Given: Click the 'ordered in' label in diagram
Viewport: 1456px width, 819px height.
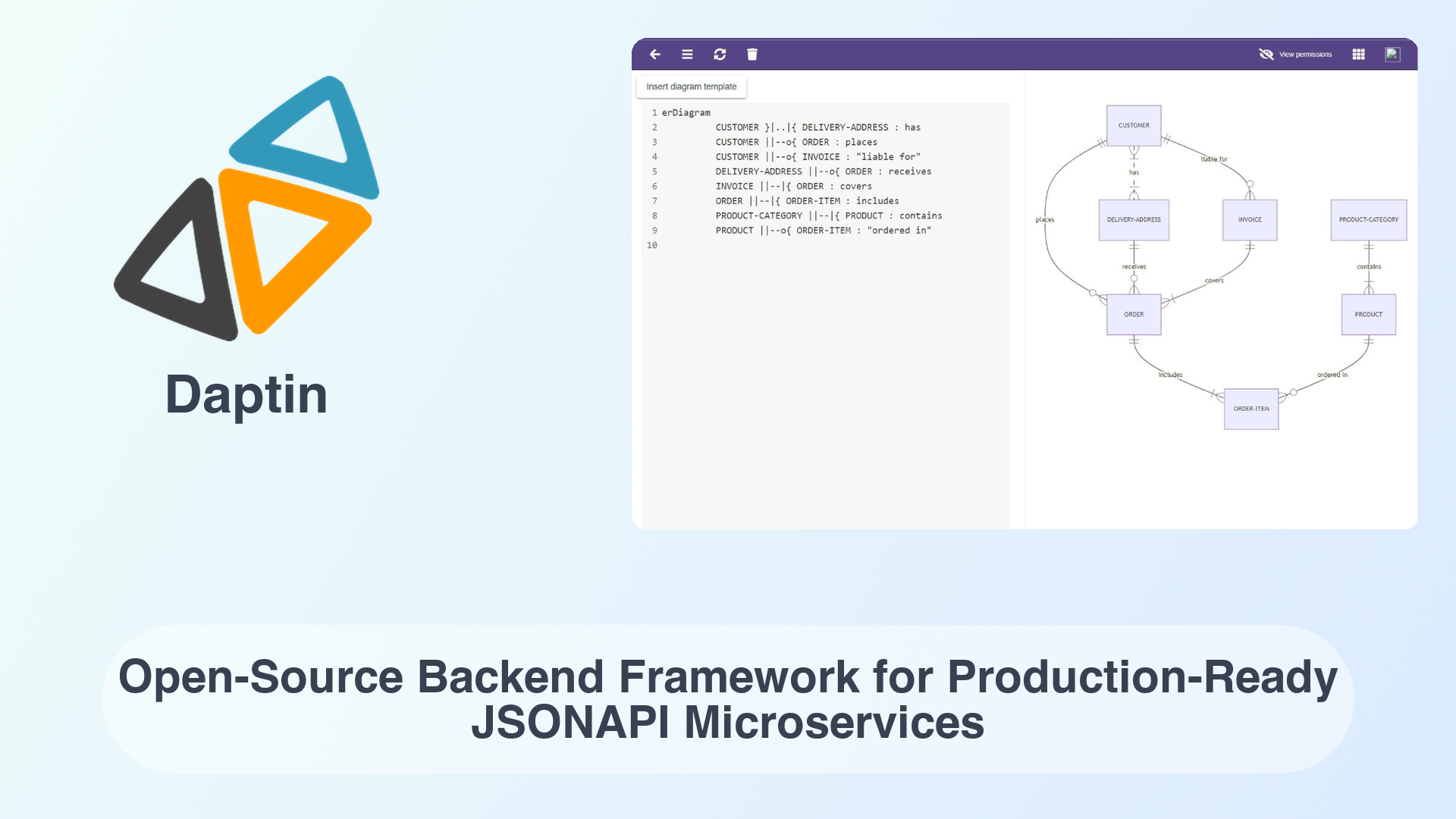Looking at the screenshot, I should point(1332,375).
